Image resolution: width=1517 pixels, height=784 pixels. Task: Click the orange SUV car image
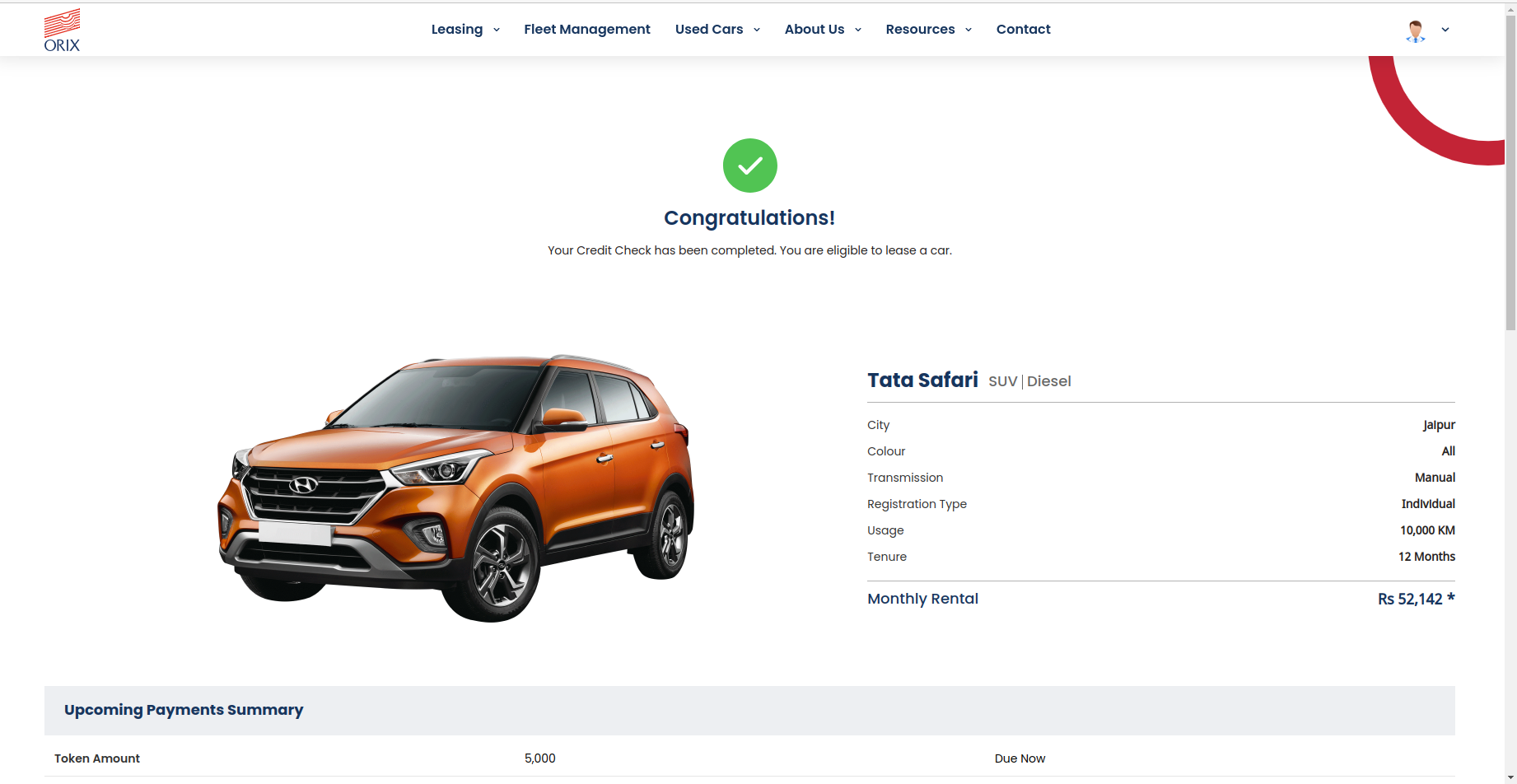click(455, 488)
